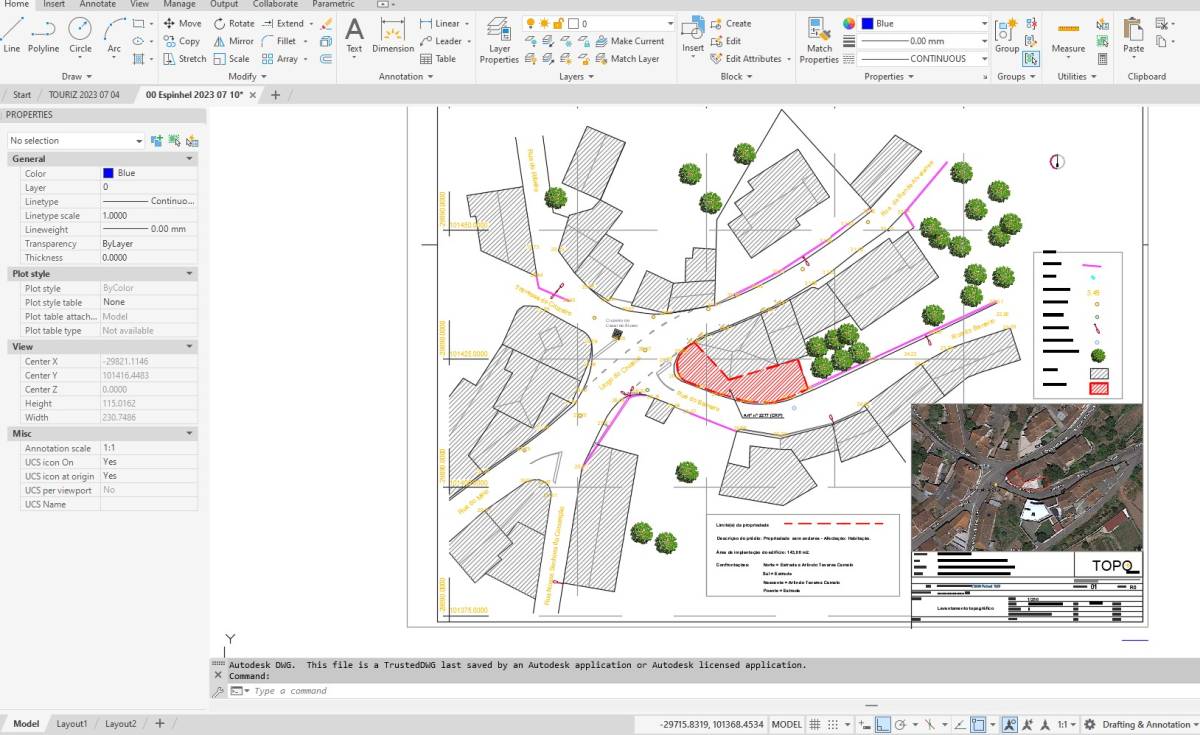
Task: Close the 00 Espinhel 2023 07 10 tab
Action: point(253,95)
